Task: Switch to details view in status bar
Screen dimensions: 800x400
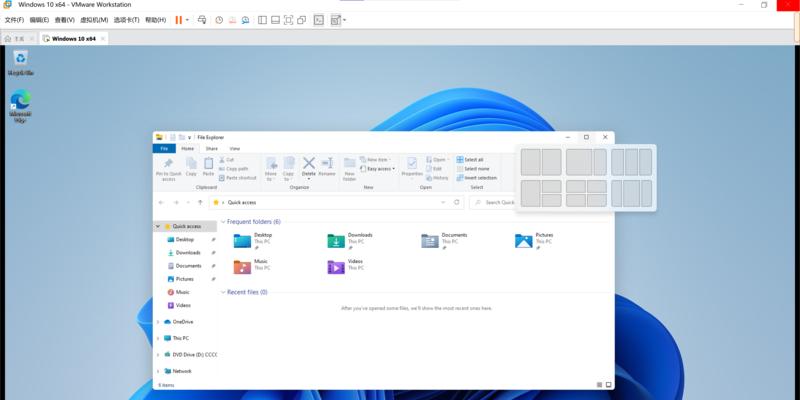Action: tap(599, 385)
